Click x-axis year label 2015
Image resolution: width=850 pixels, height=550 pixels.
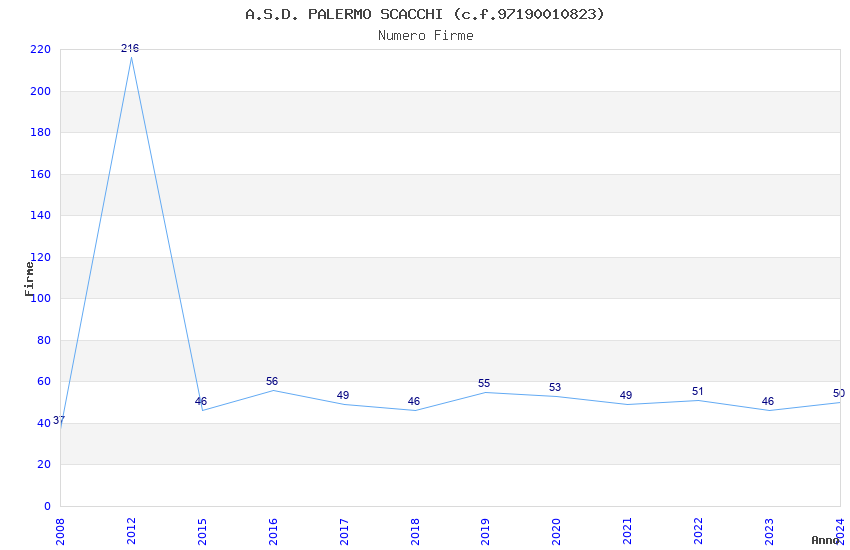click(x=202, y=532)
